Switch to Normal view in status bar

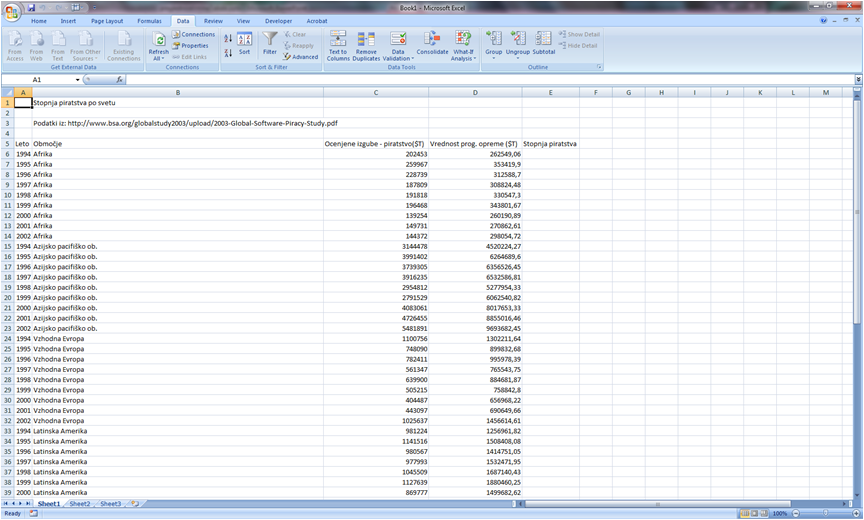pyautogui.click(x=745, y=513)
